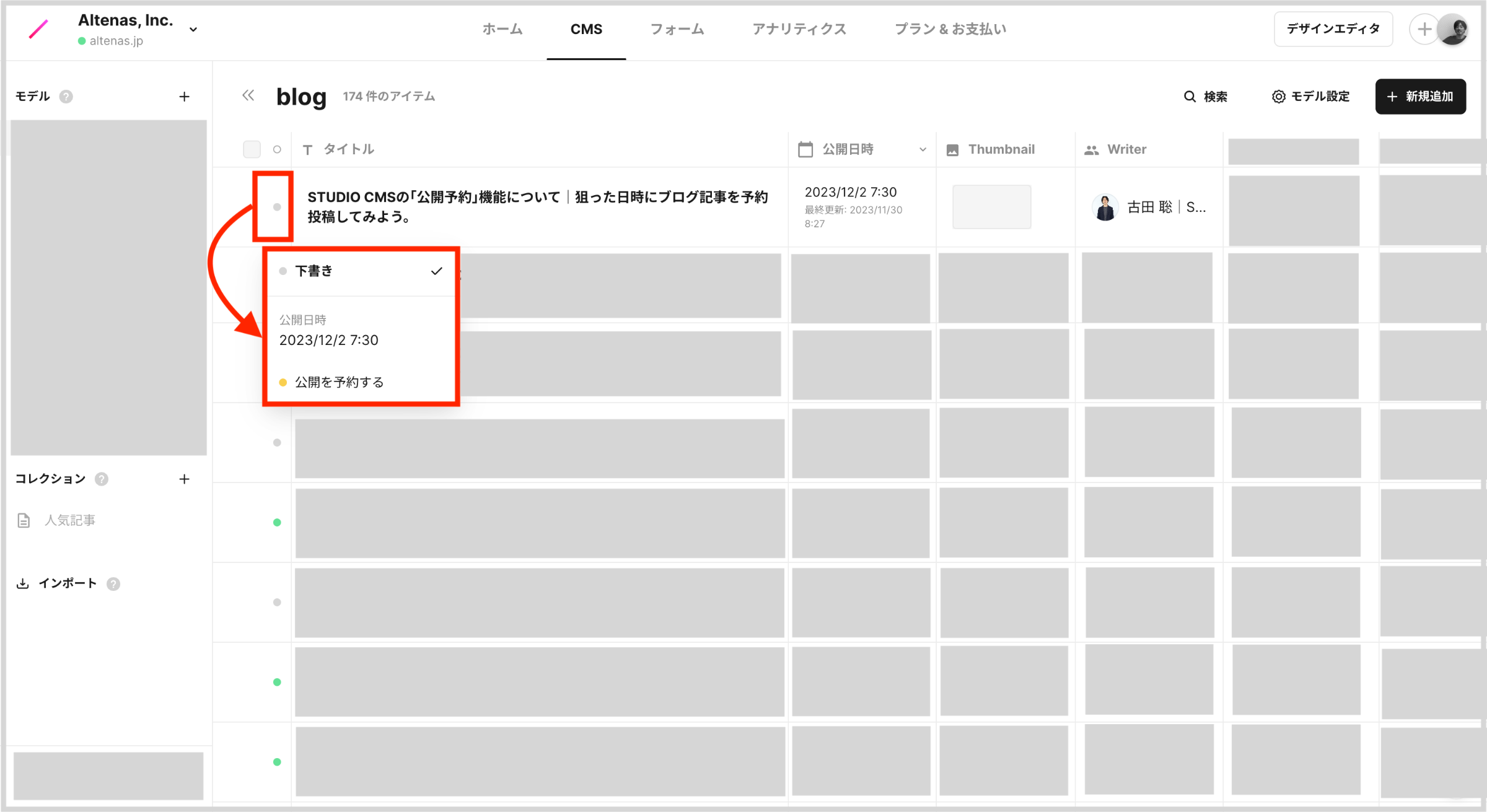
Task: Open the STUDIO CMSの公開予約 article title
Action: pyautogui.click(x=537, y=207)
